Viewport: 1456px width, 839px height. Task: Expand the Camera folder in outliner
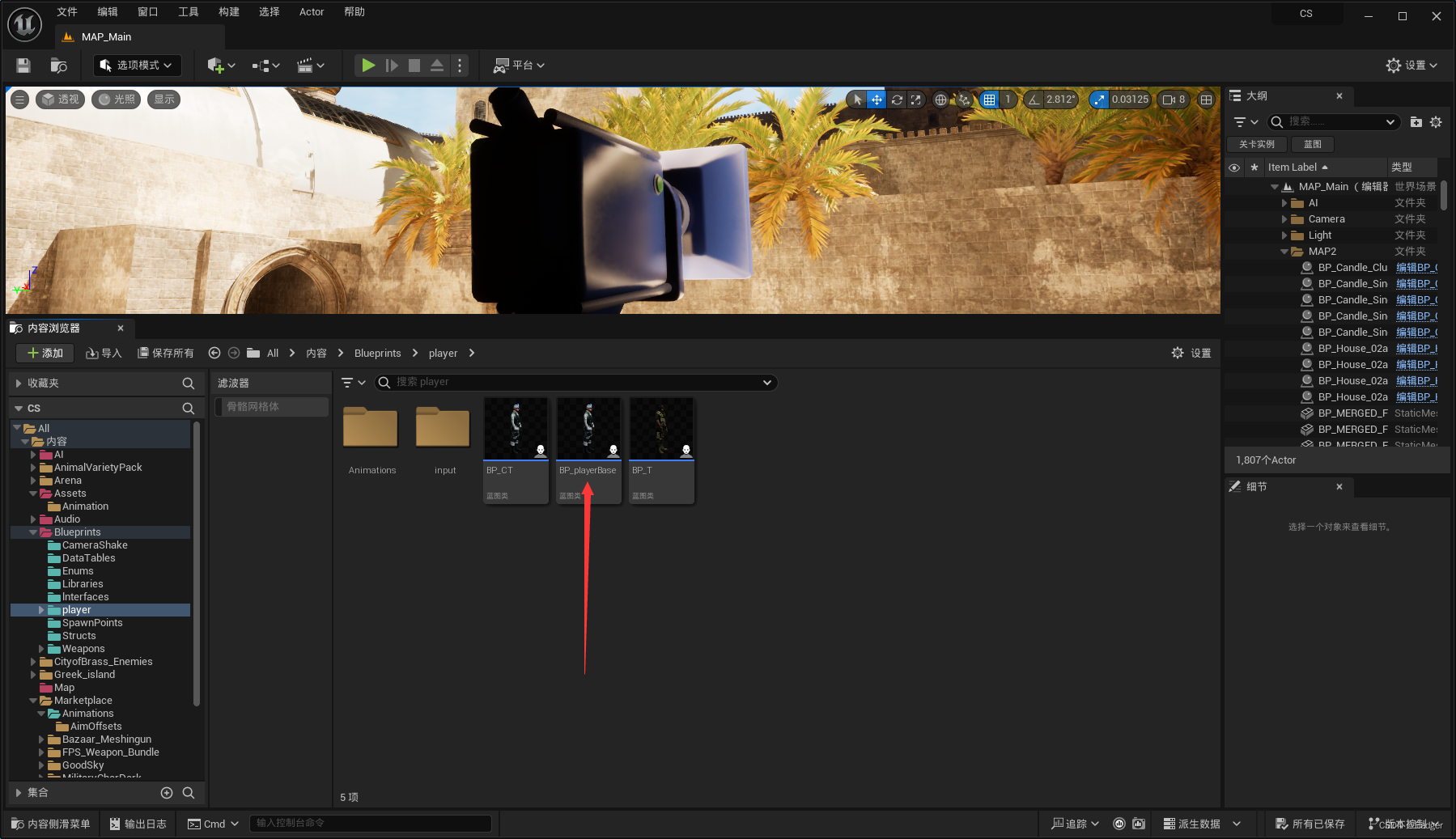pyautogui.click(x=1284, y=219)
